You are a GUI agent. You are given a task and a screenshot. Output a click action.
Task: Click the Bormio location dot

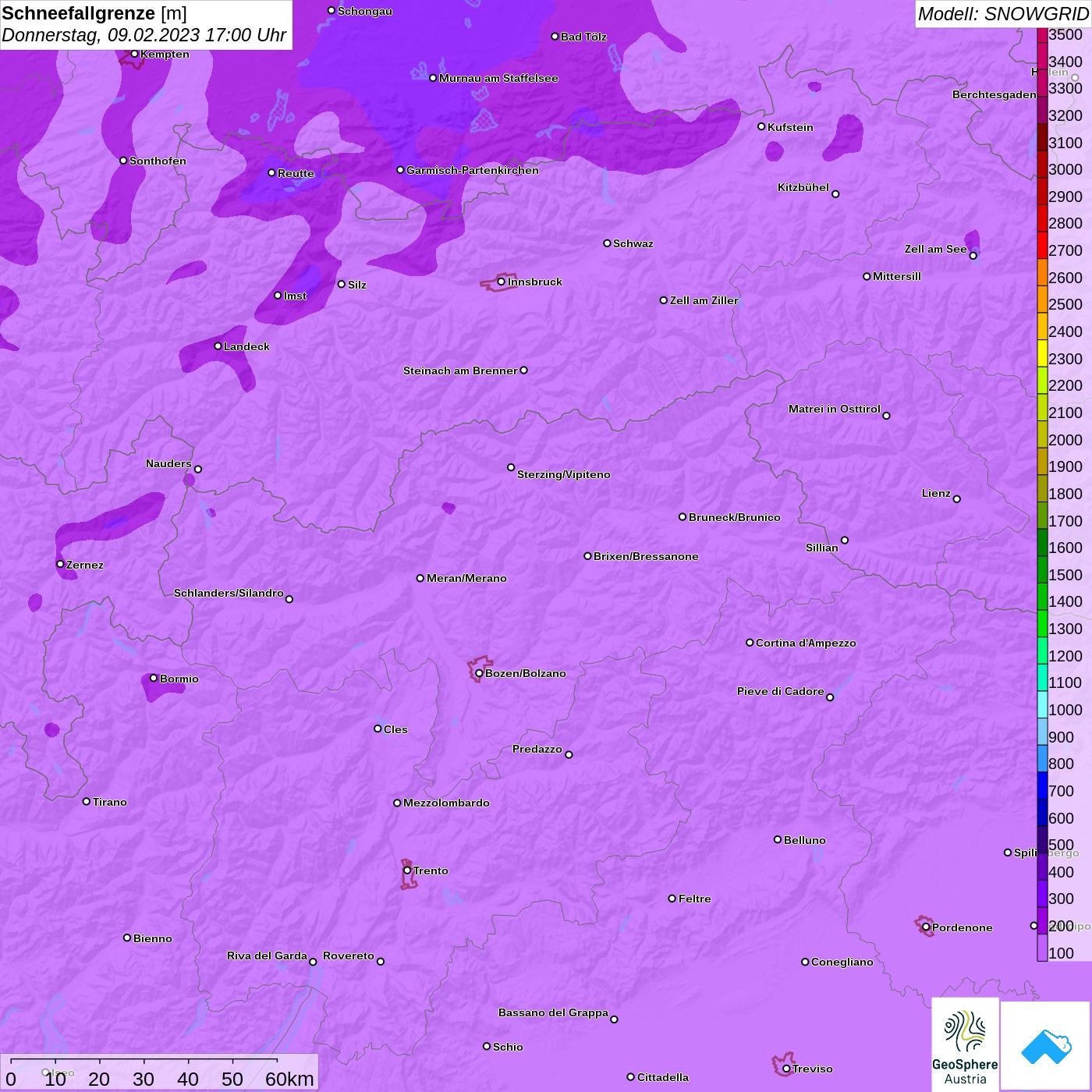[x=154, y=678]
